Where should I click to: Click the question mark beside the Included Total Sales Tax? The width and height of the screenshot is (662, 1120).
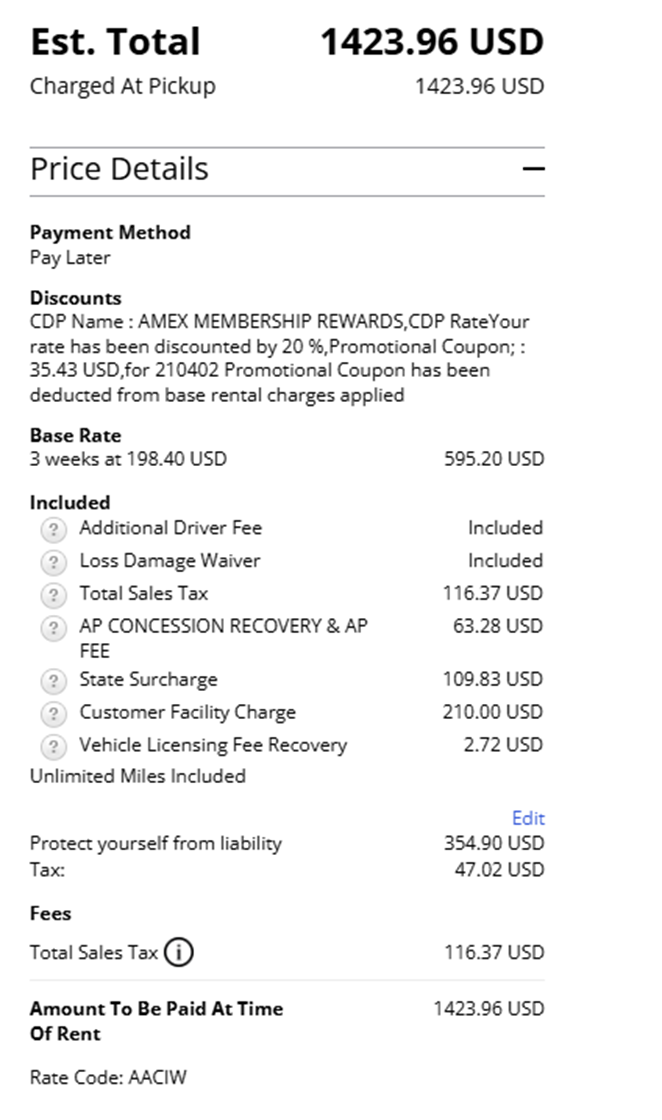coord(57,595)
